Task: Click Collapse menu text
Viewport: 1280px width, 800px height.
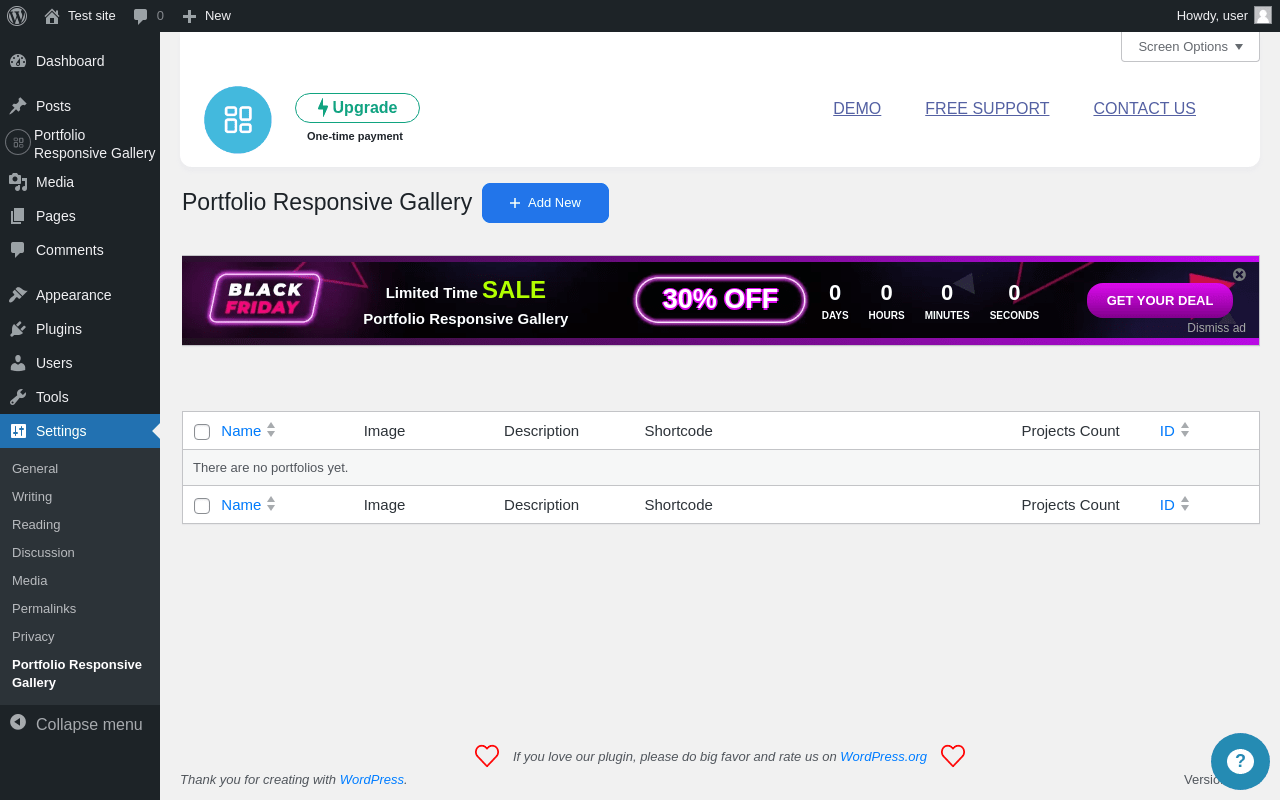Action: pos(89,724)
